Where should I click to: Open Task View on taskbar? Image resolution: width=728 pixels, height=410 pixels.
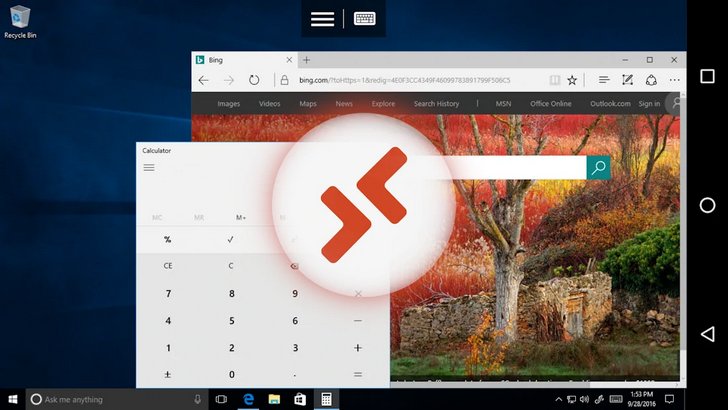pyautogui.click(x=221, y=399)
